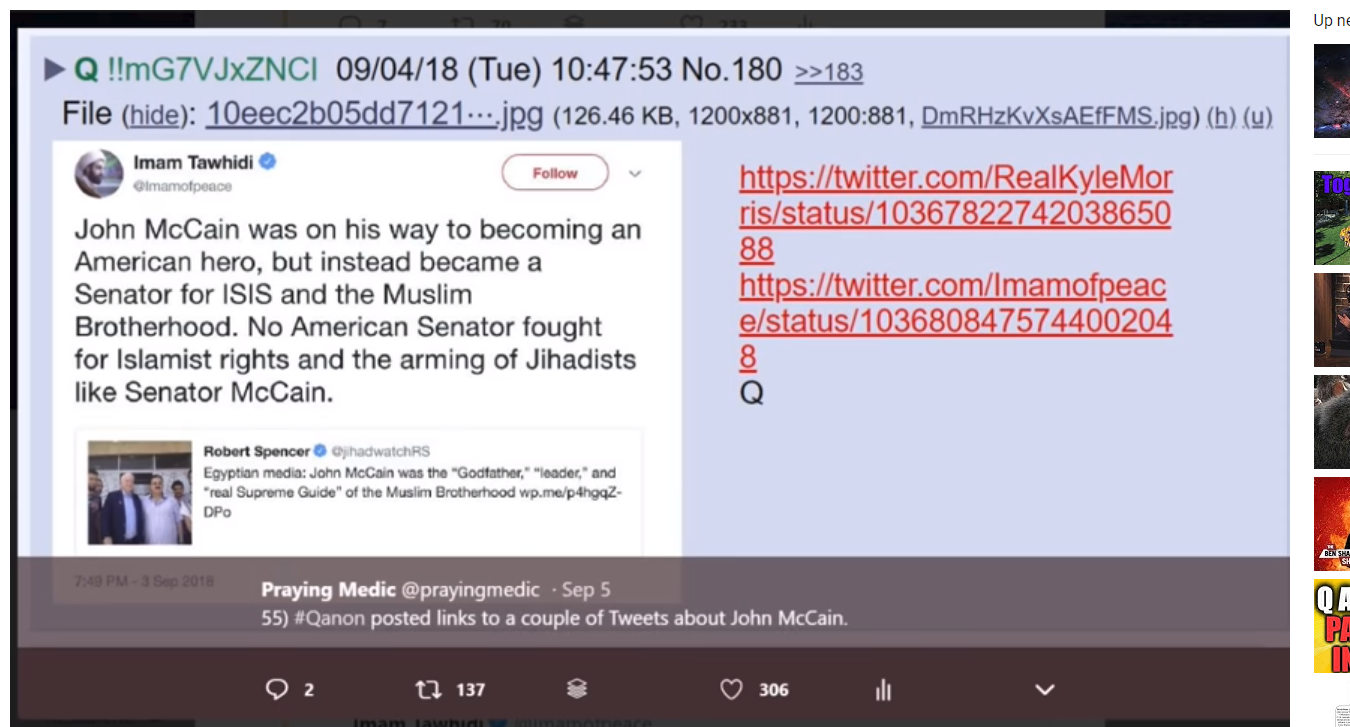Click the blue verified badge beside Imam Tawhidi

[x=268, y=162]
